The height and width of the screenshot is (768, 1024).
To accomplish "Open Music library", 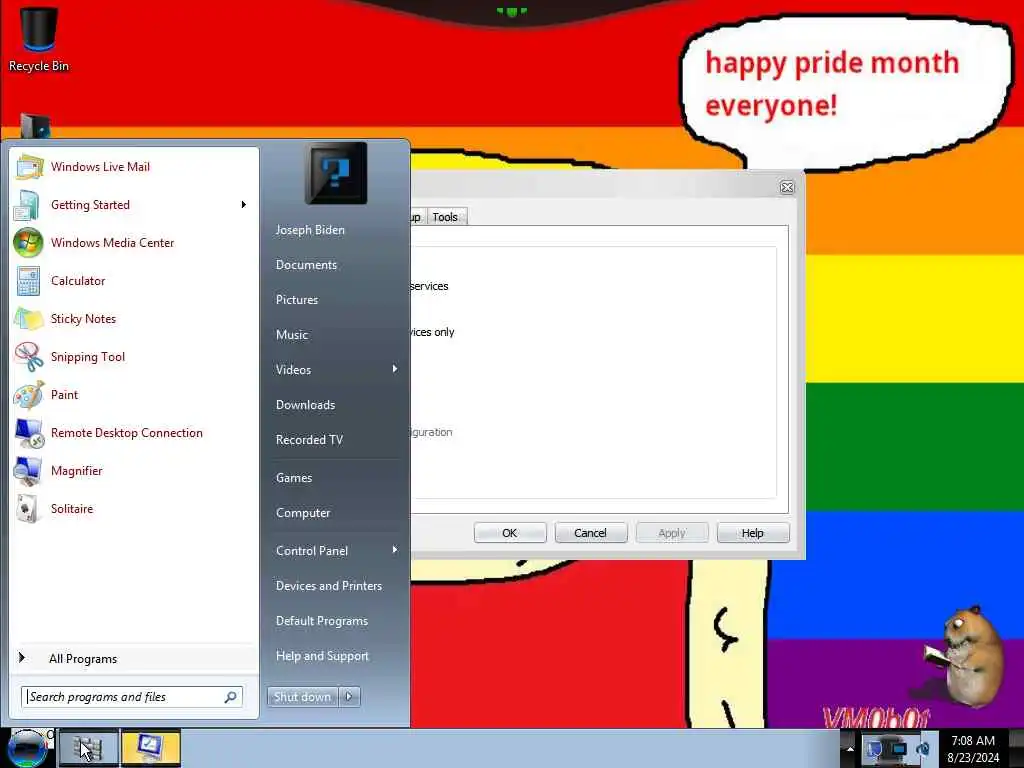I will [292, 334].
